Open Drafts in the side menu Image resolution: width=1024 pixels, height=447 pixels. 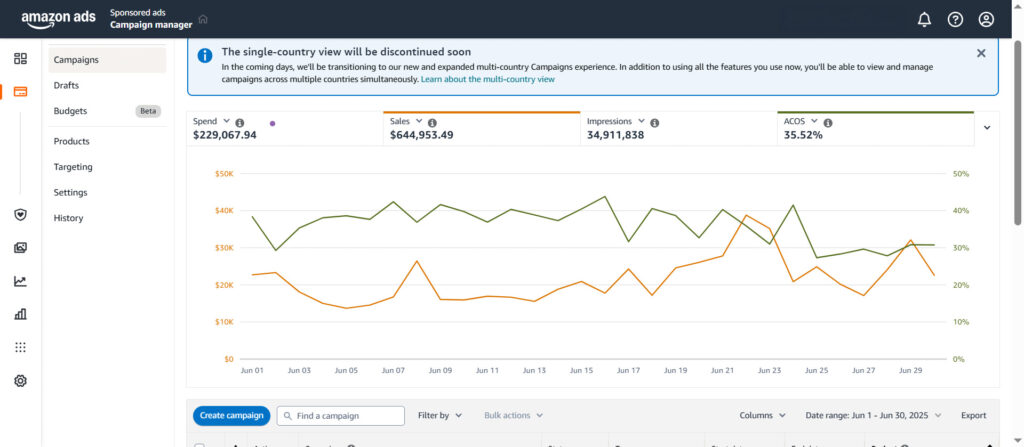pyautogui.click(x=66, y=85)
